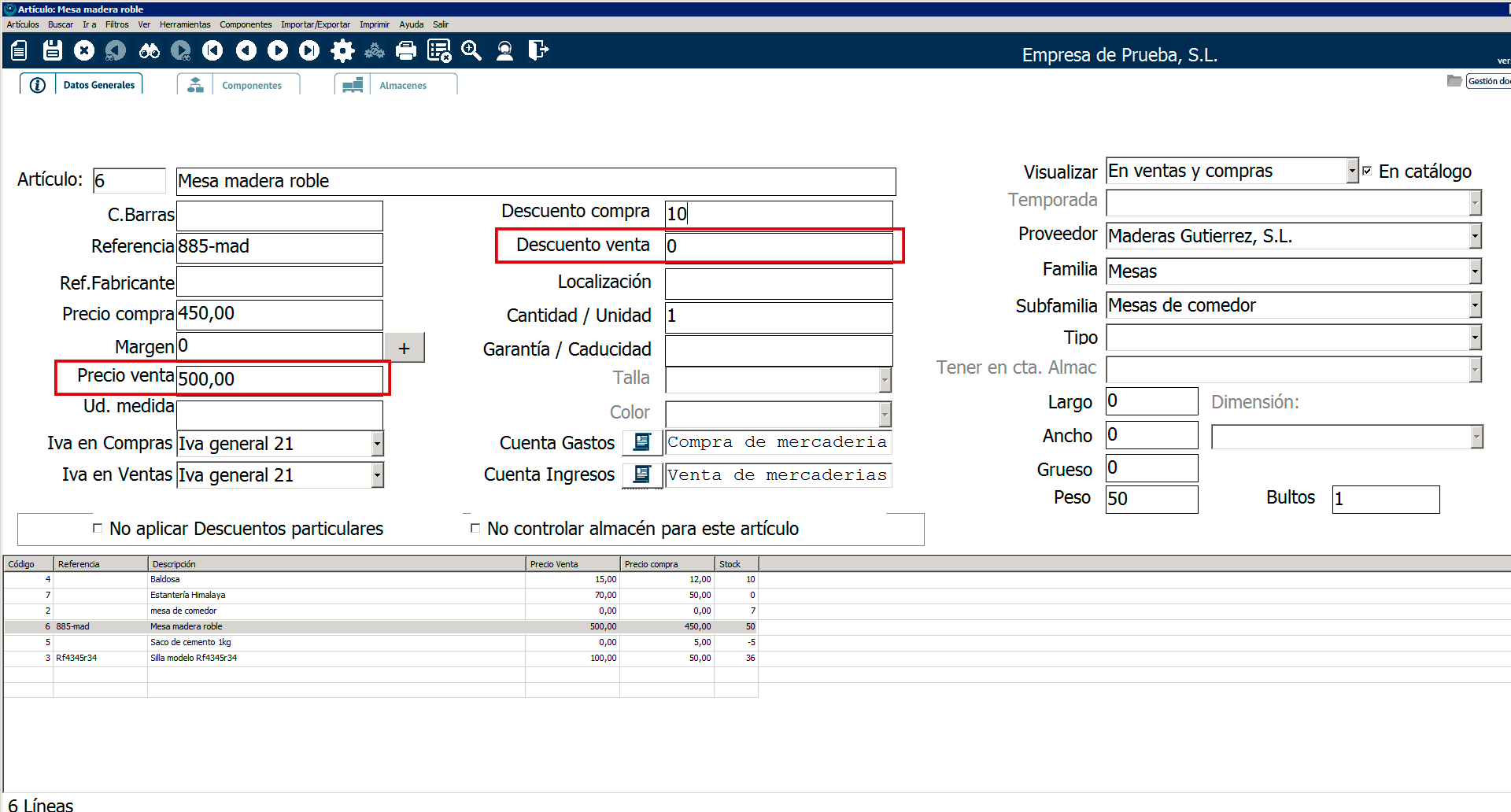Open Cuenta Gastos account lookup icon

click(x=642, y=442)
